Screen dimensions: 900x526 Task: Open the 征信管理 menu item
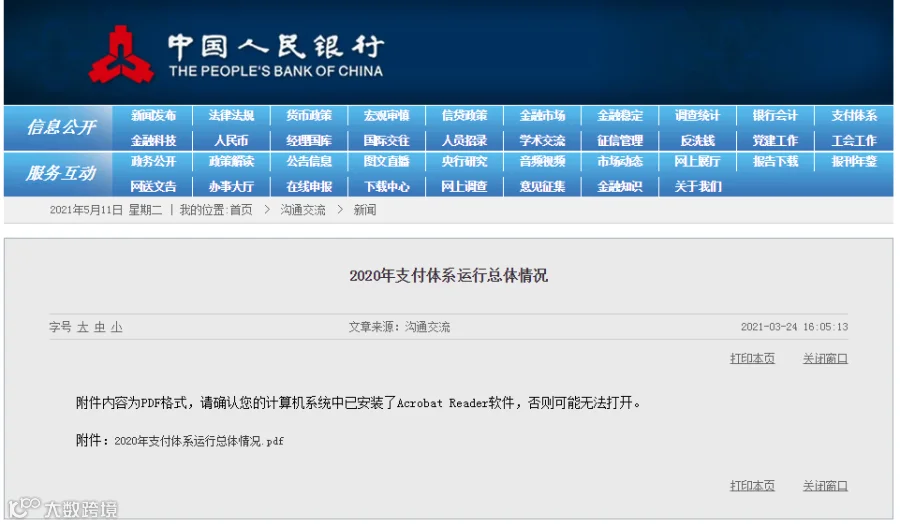620,141
